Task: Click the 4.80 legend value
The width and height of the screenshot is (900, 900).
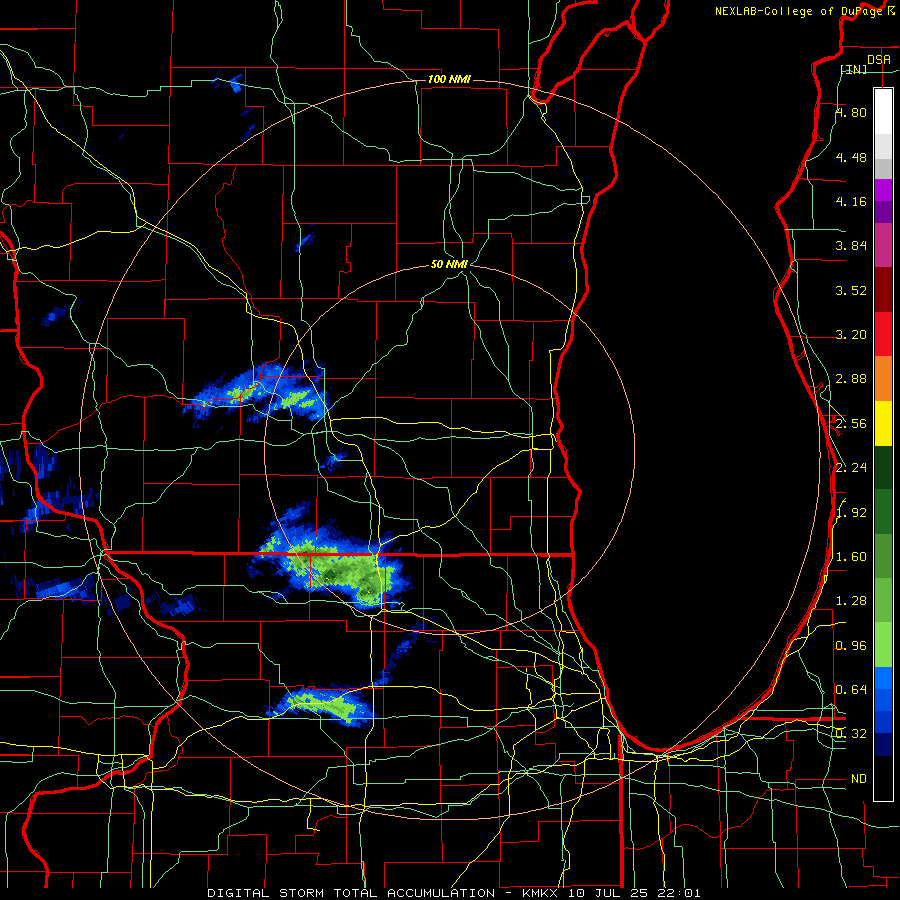Action: (851, 112)
